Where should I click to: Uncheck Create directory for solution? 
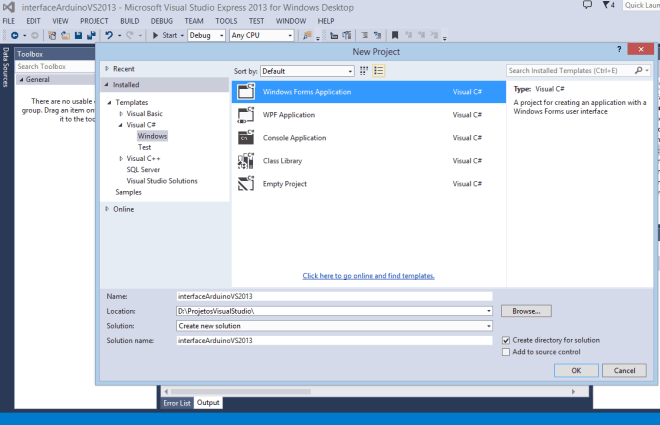506,340
